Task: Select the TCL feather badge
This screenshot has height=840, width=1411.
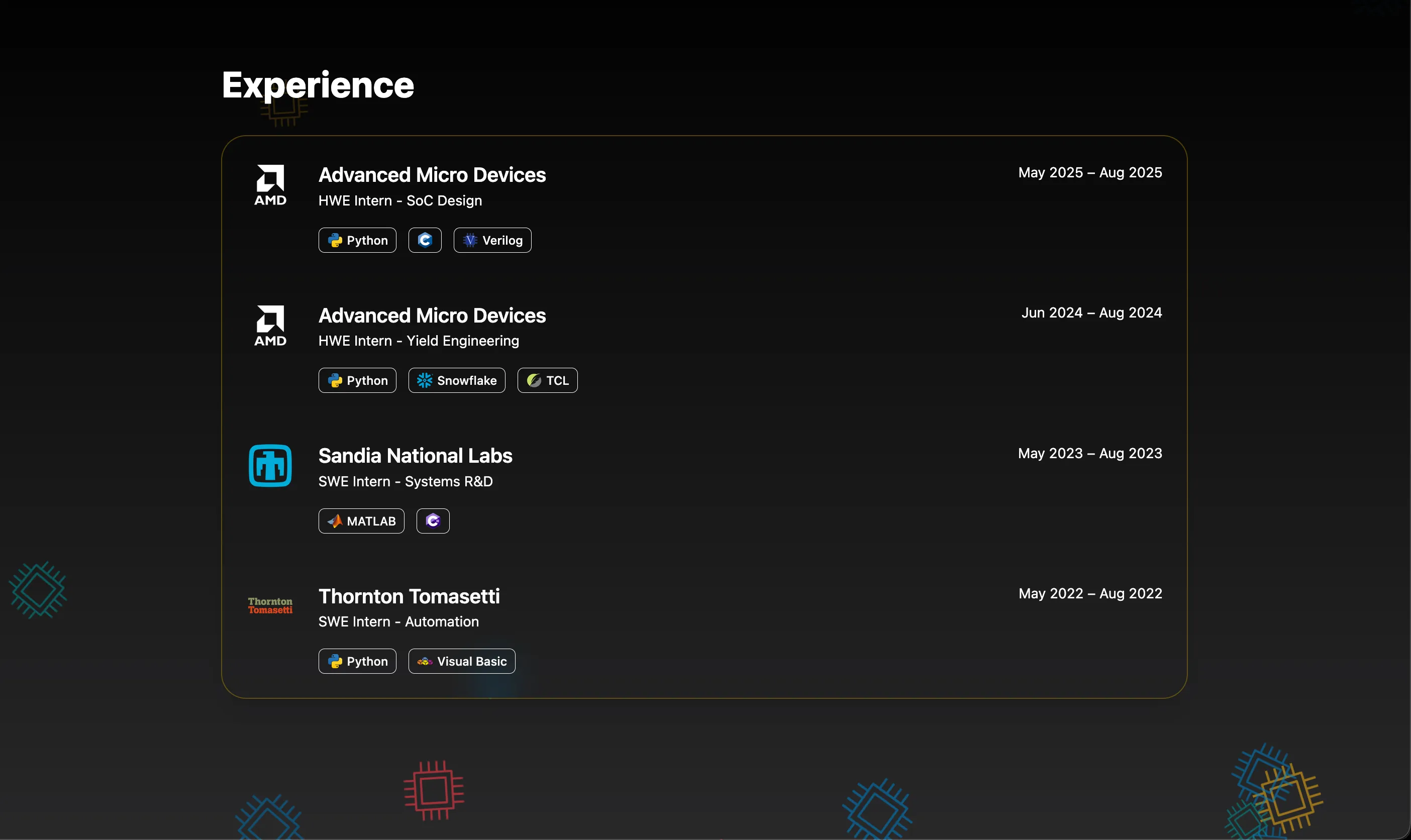Action: click(546, 380)
